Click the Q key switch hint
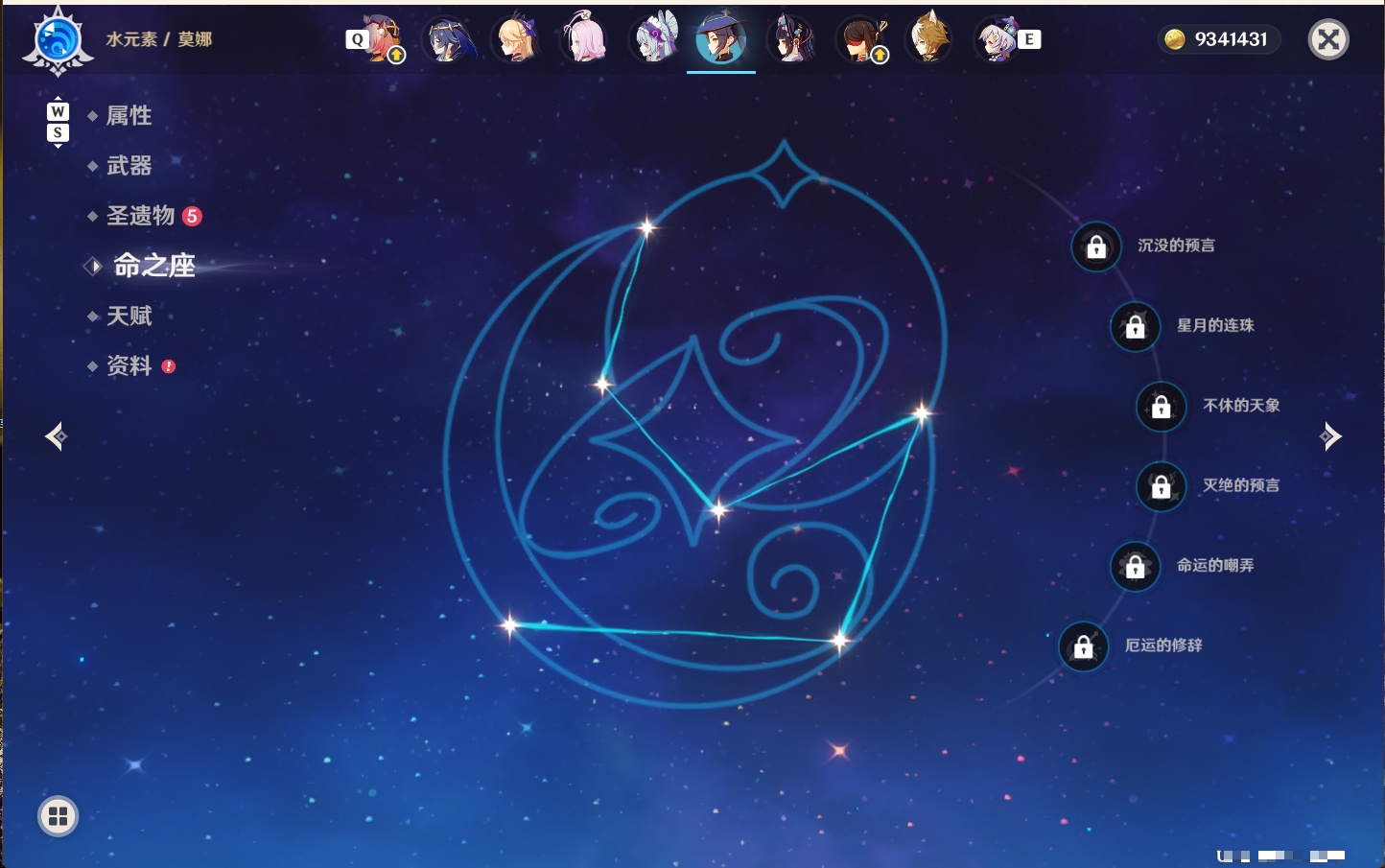 (358, 39)
